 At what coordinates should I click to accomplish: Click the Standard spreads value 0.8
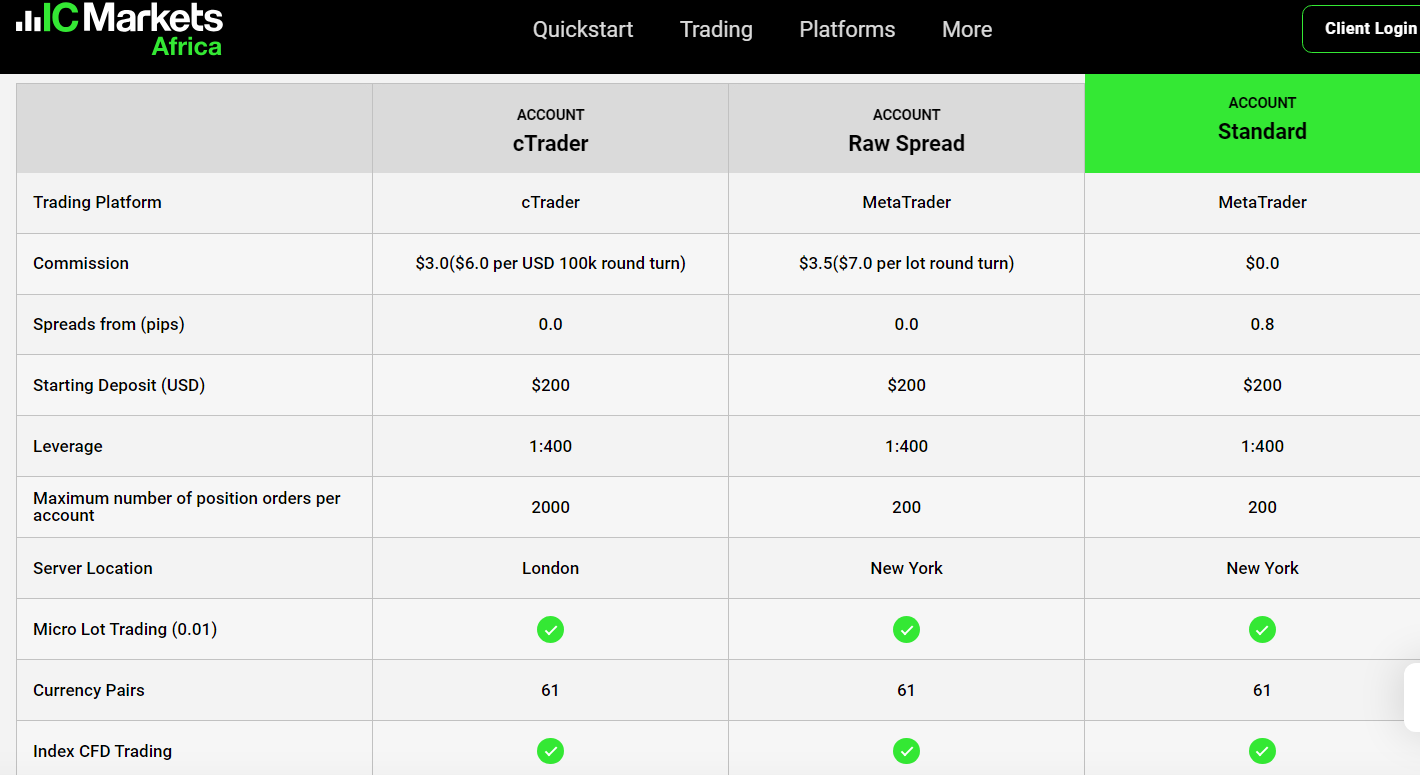(x=1262, y=324)
